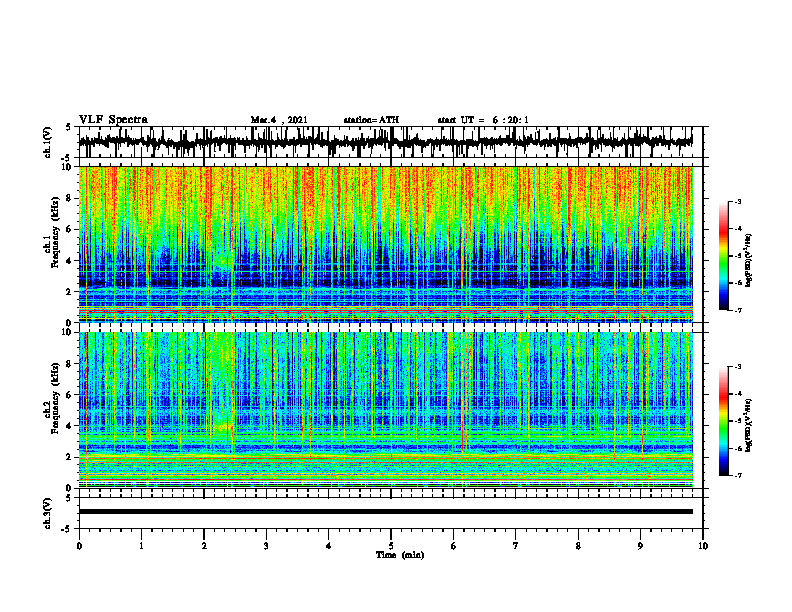Select the date text "Mar.4 , 2021"
Viewport: 792px width, 612px height.
[279, 120]
